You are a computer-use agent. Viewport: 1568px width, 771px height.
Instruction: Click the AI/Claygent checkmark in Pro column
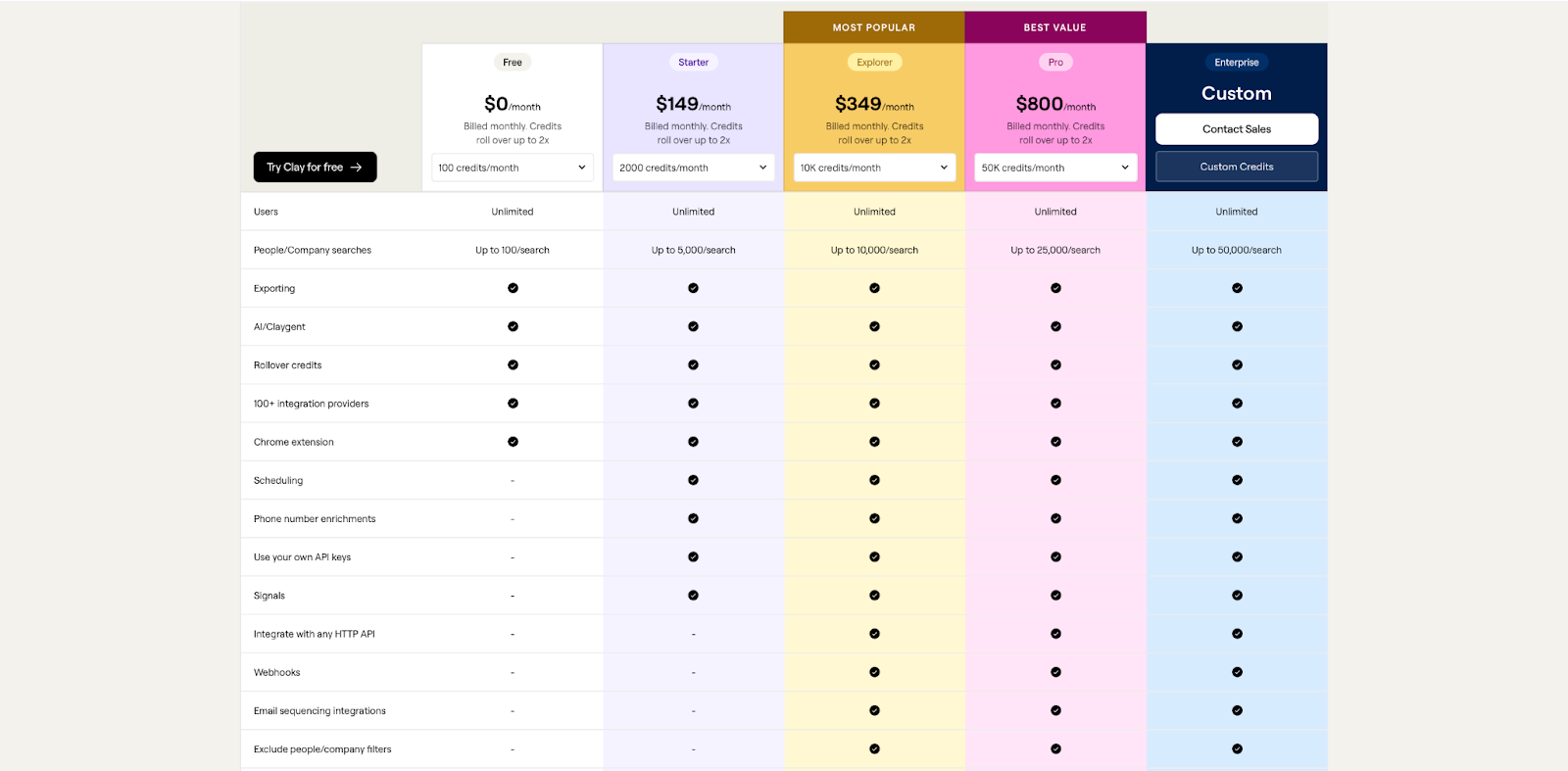1055,326
